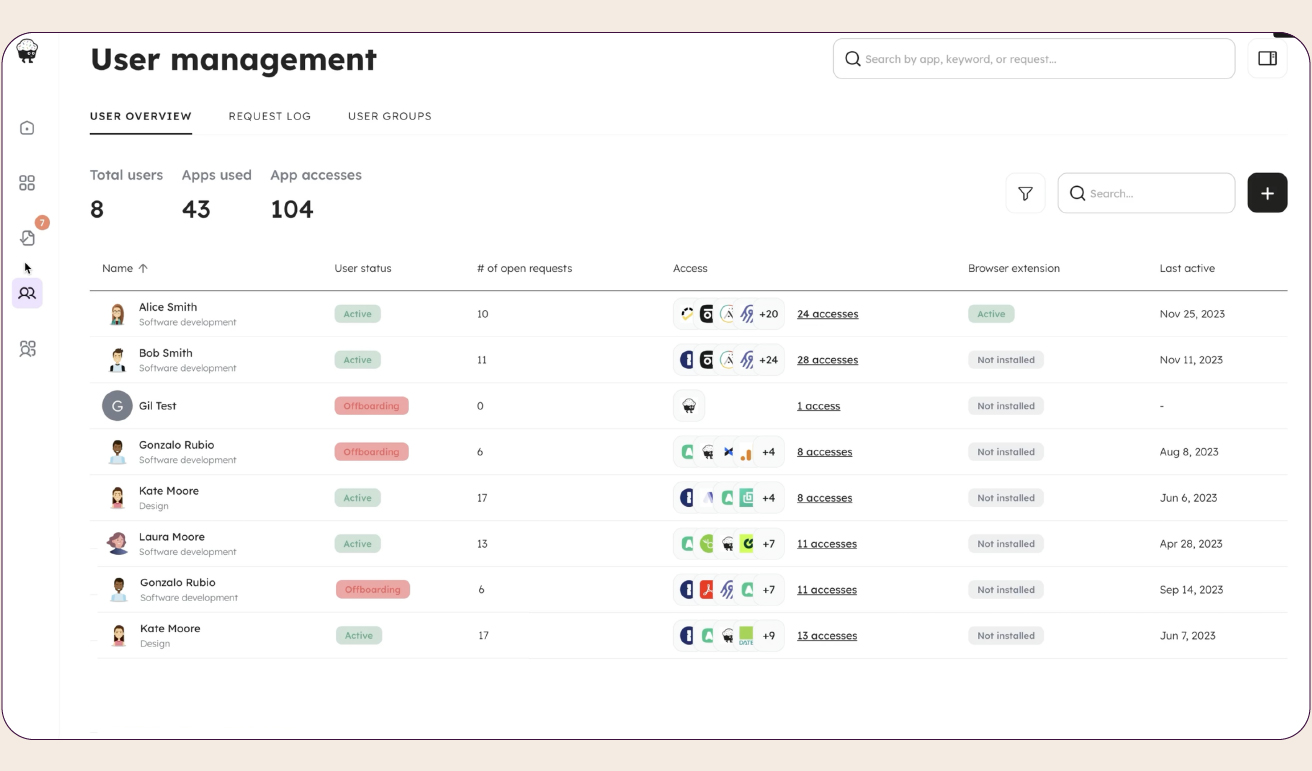Screen dimensions: 1312x771
Task: Select the users icon in the sidebar
Action: (27, 293)
